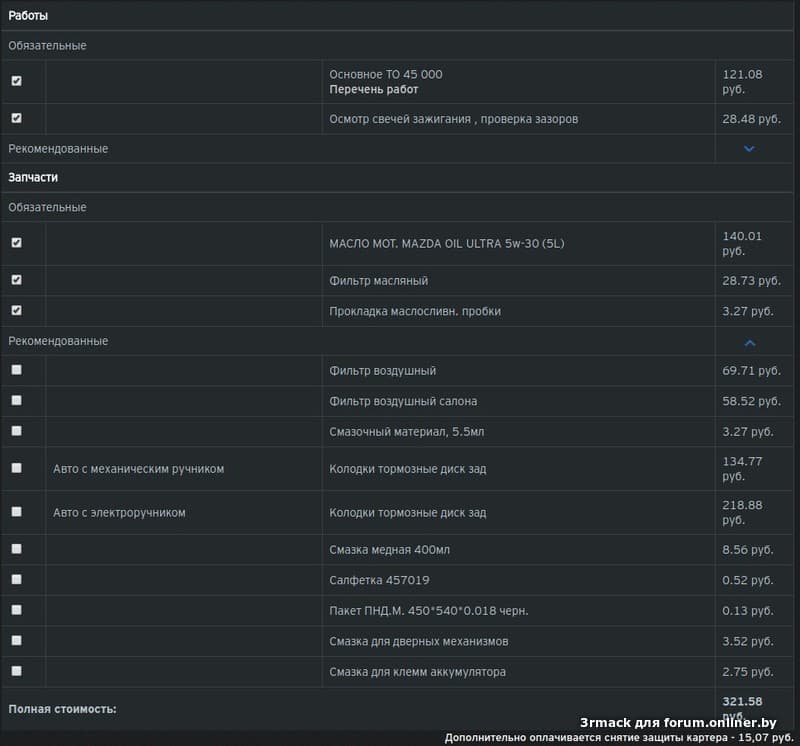
Task: Uncheck the Основное ТО 45 000 checkbox
Action: (x=16, y=81)
